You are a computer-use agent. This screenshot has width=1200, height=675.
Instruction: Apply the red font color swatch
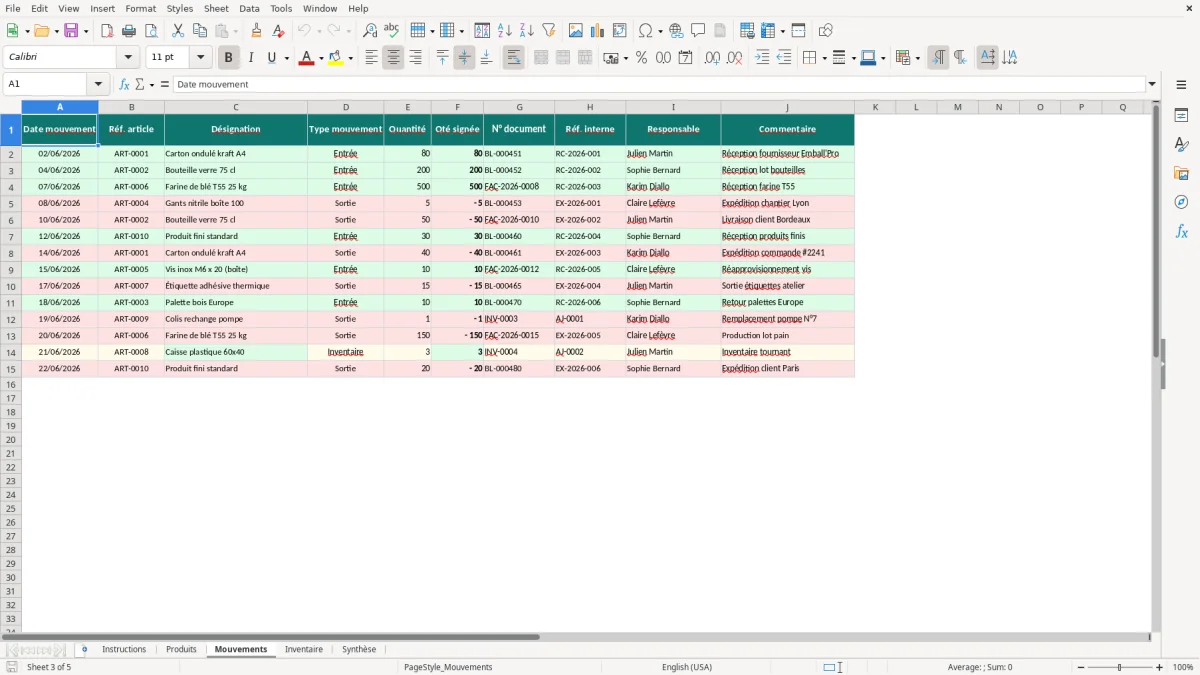point(307,58)
